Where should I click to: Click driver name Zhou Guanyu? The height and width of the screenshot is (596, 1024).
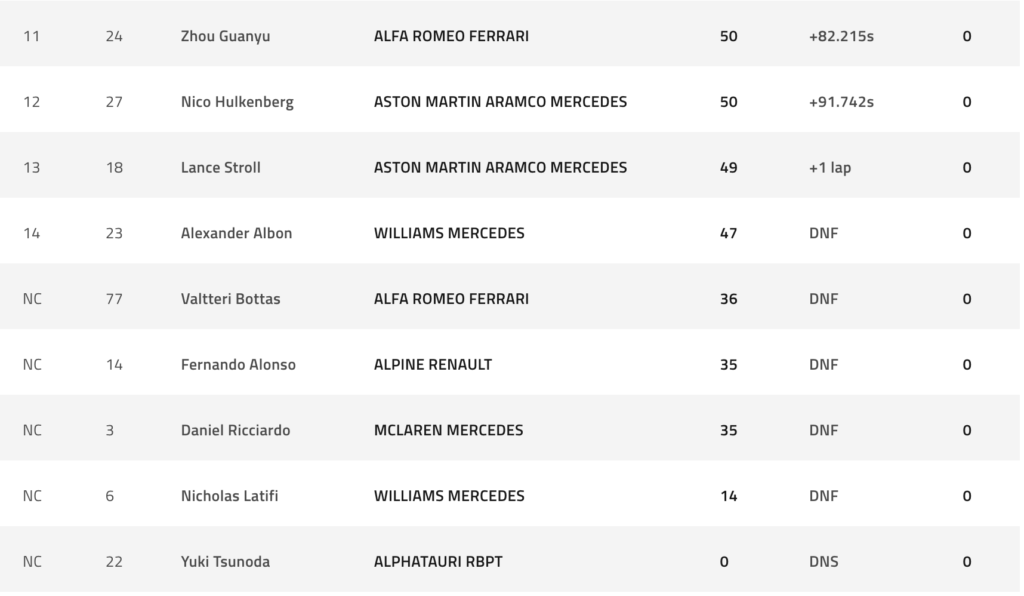[x=225, y=36]
